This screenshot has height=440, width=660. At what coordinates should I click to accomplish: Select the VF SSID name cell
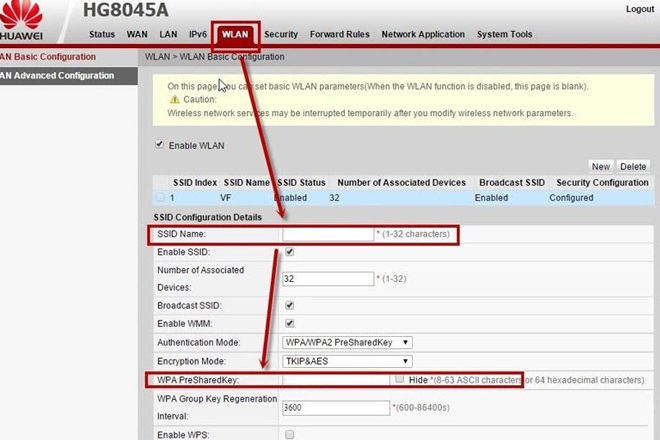226,198
